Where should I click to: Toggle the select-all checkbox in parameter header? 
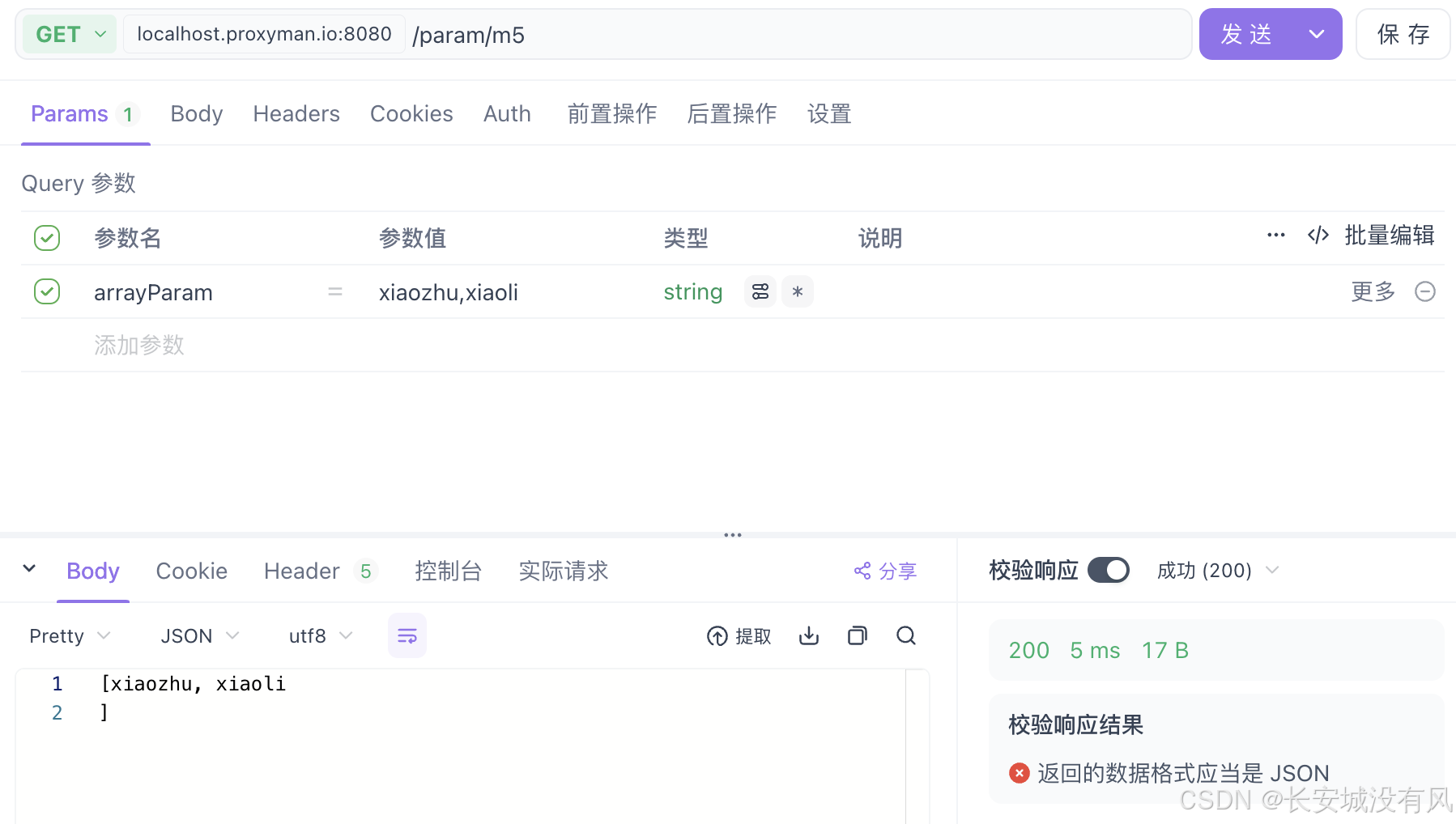47,238
